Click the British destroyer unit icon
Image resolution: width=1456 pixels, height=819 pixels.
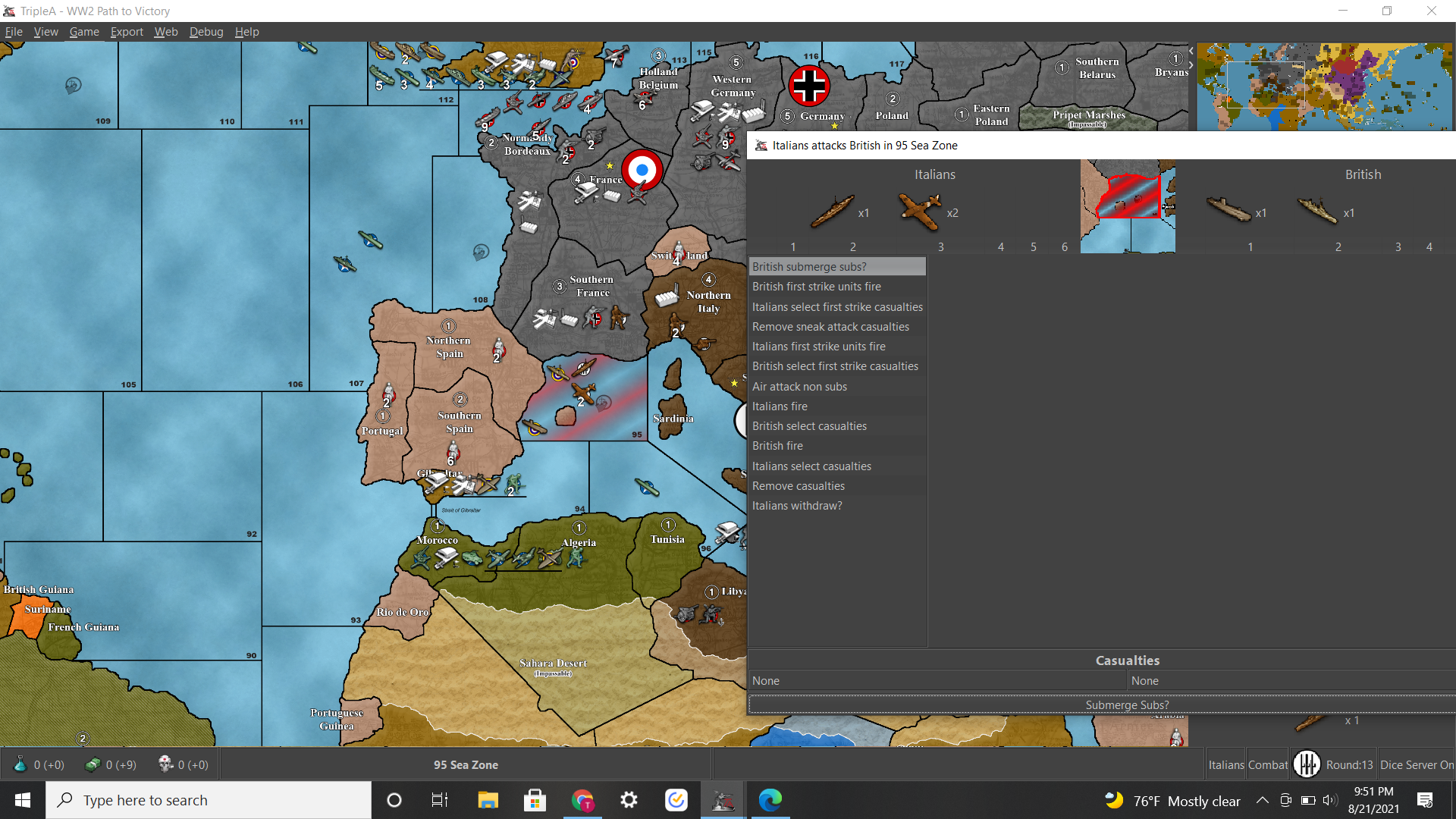click(x=1317, y=210)
